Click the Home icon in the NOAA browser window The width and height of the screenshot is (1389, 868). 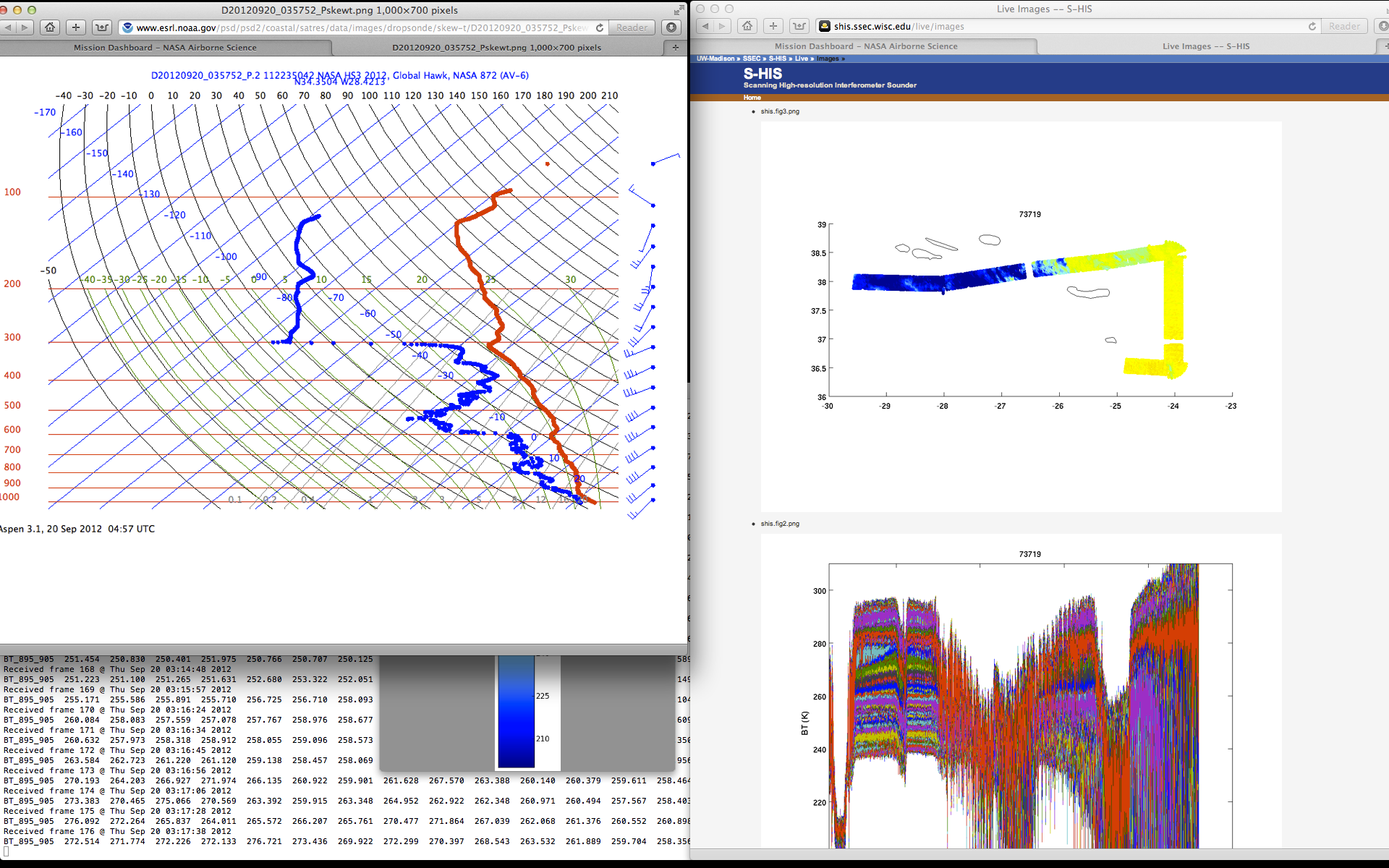(x=50, y=27)
